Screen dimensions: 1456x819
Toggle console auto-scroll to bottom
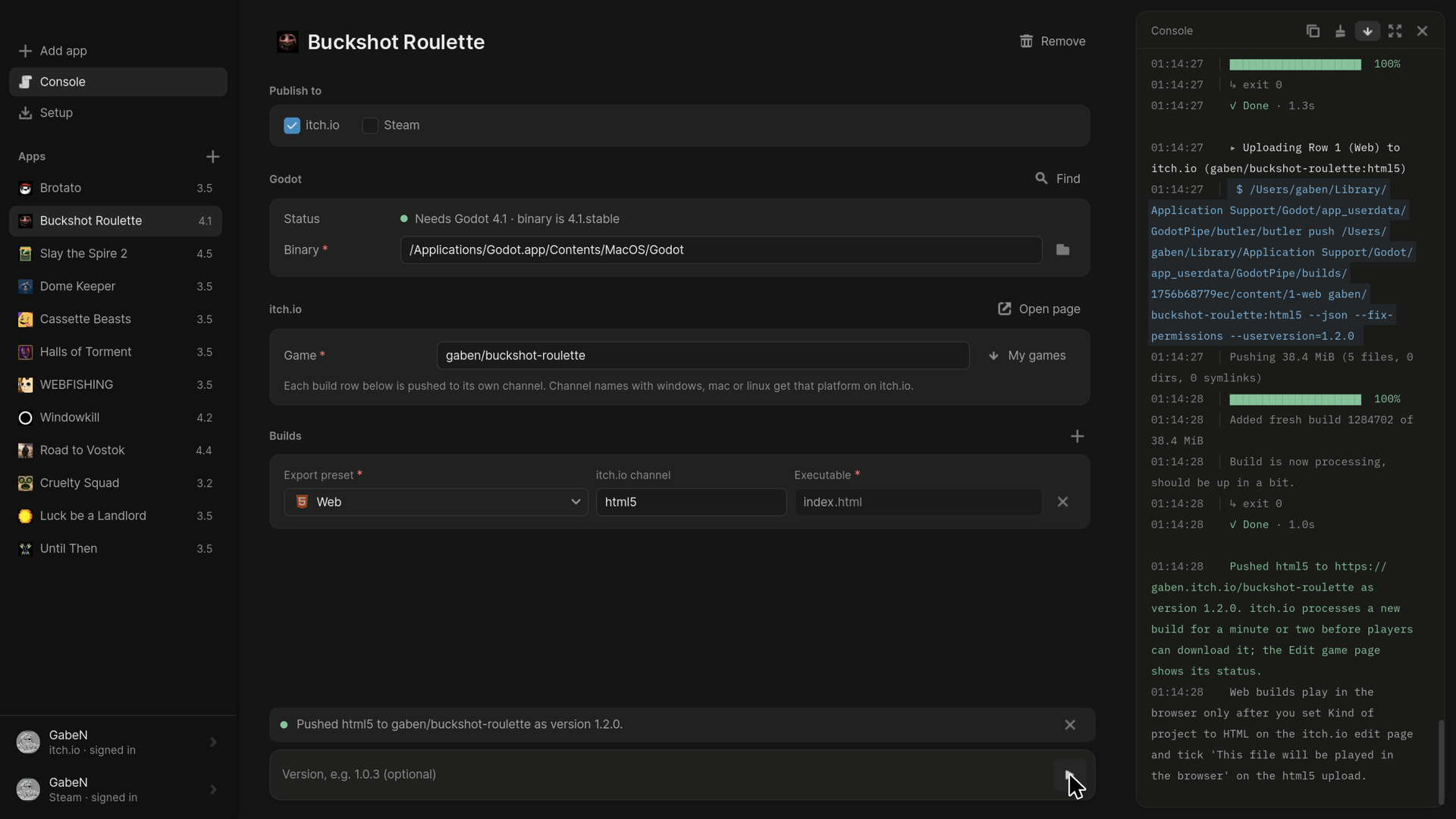(x=1367, y=31)
